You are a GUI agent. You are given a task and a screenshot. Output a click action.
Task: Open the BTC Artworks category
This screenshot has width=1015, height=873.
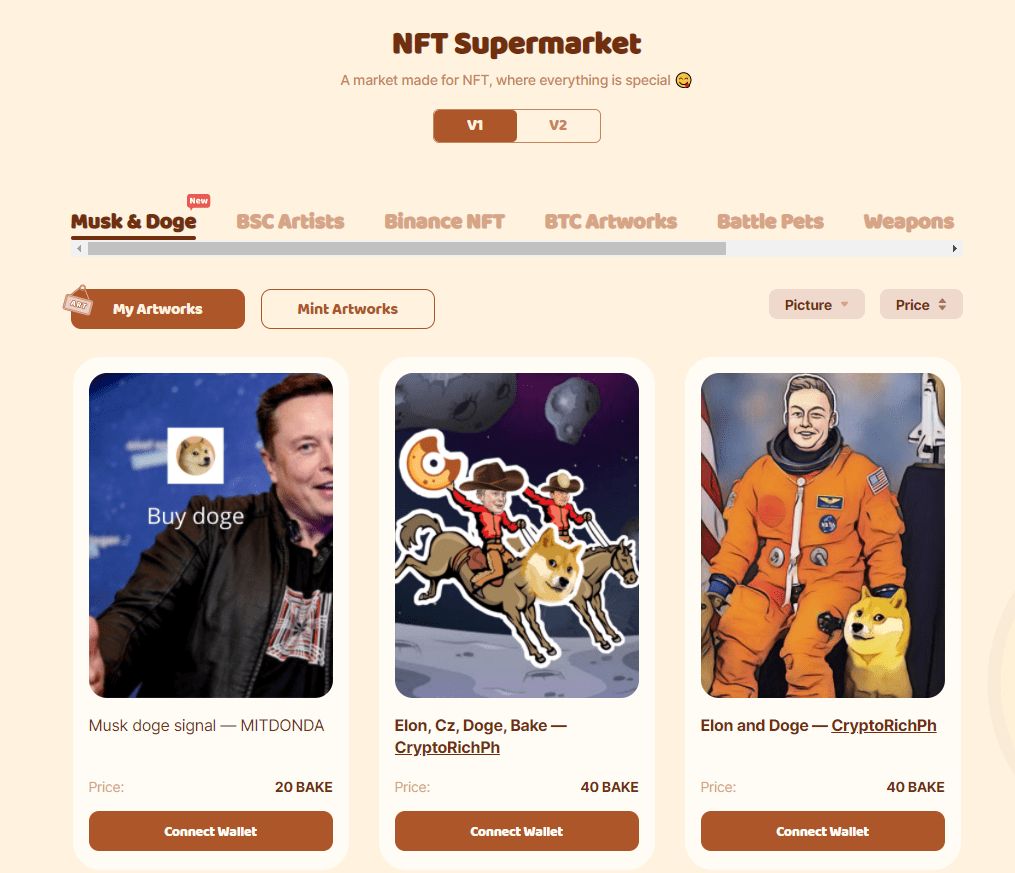click(610, 222)
